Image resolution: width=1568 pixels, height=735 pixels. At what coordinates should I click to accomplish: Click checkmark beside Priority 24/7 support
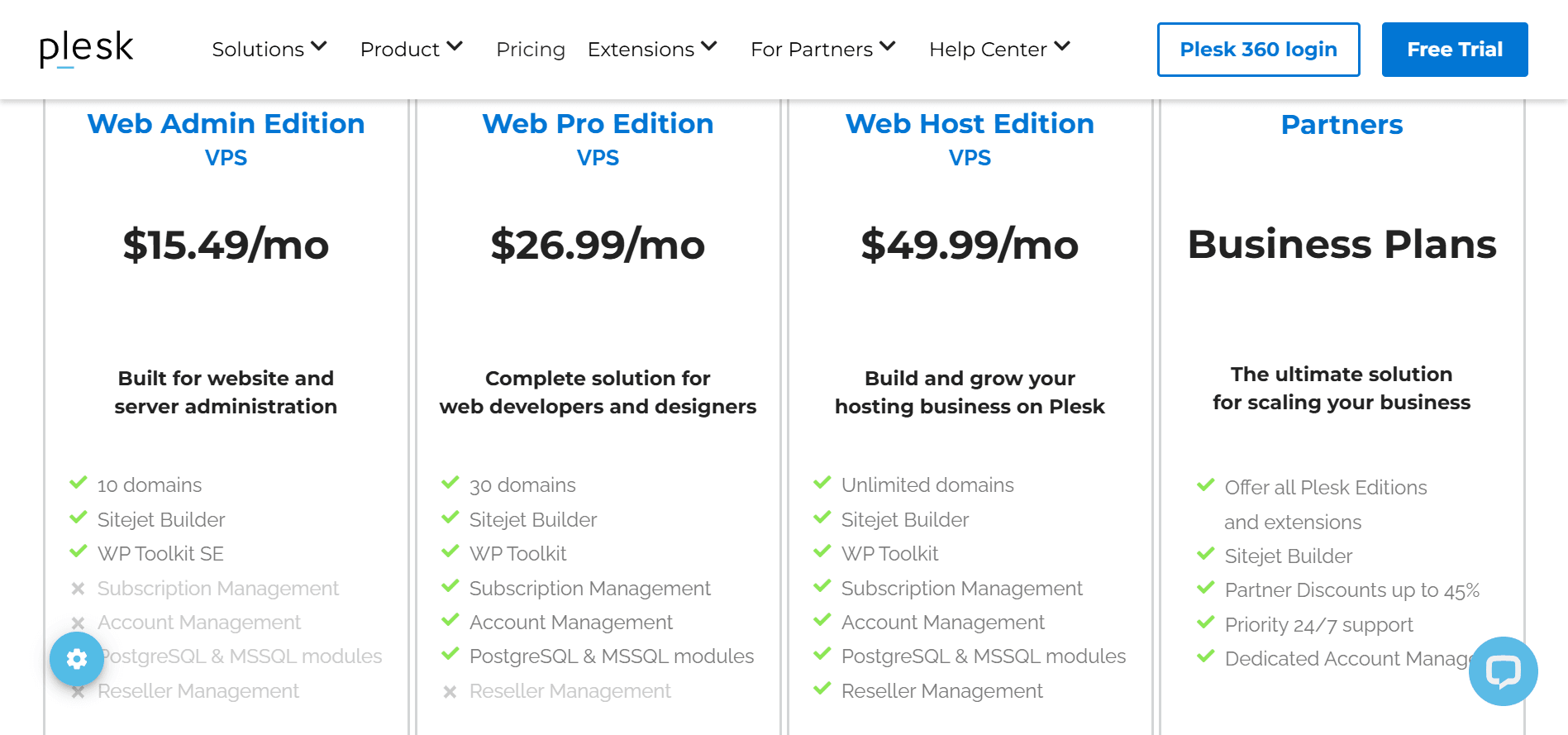coord(1206,623)
